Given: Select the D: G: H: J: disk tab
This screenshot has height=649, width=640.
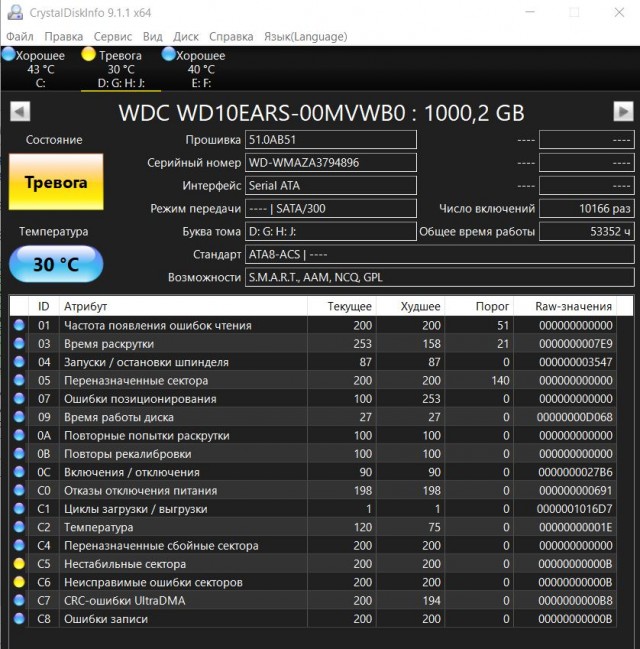Looking at the screenshot, I should tap(121, 69).
